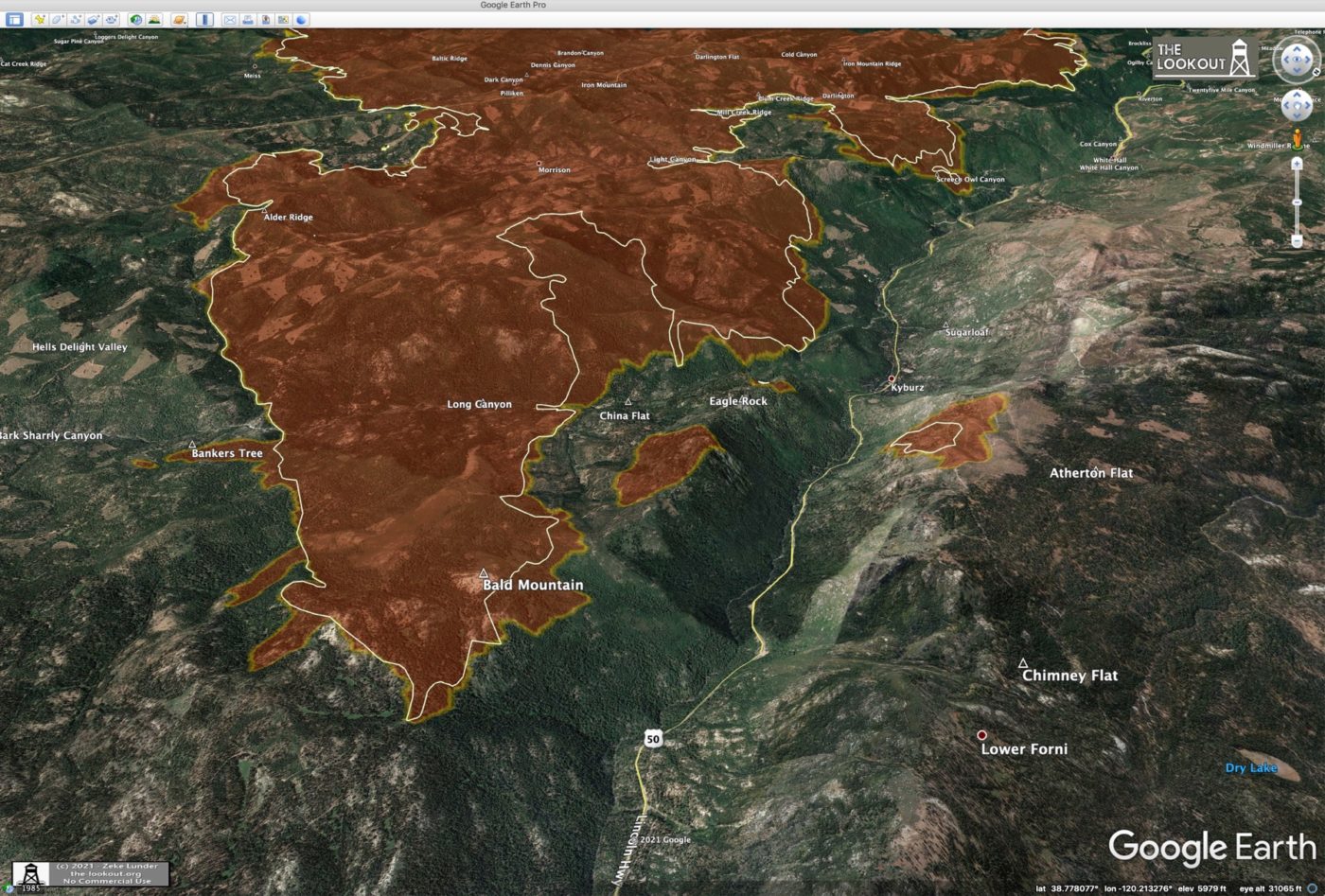
Task: Click the Dry Lake label
Action: coord(1251,767)
